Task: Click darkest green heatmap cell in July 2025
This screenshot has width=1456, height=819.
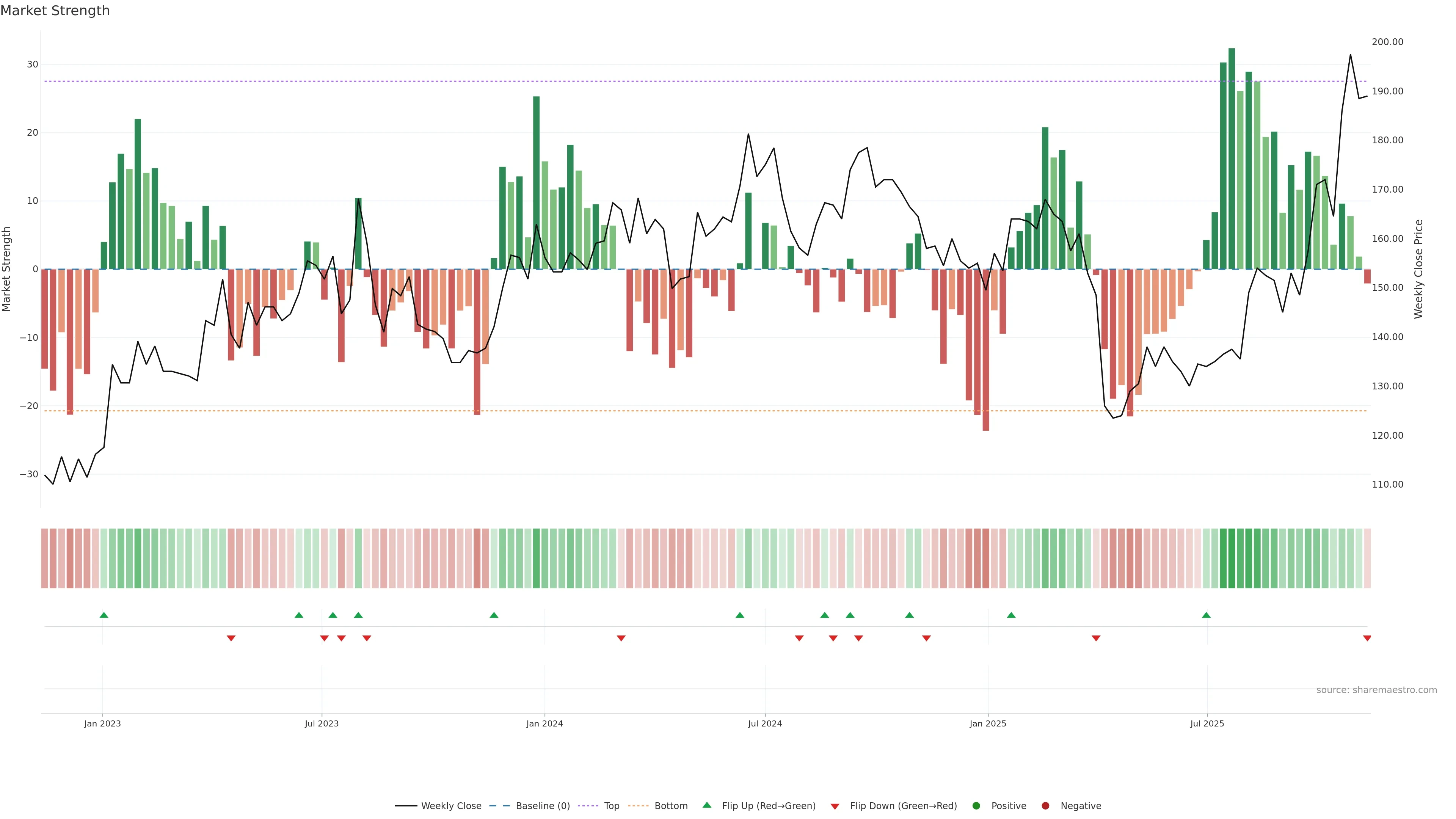Action: [1232, 559]
